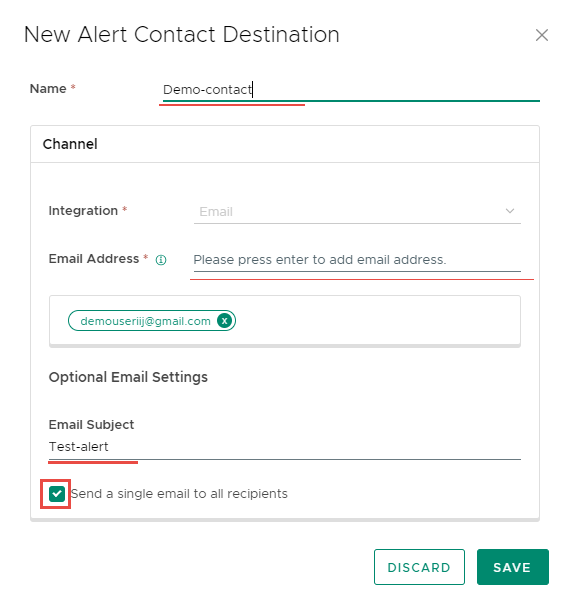Image resolution: width=568 pixels, height=605 pixels.
Task: Click the info icon beside Email Address
Action: 161,260
